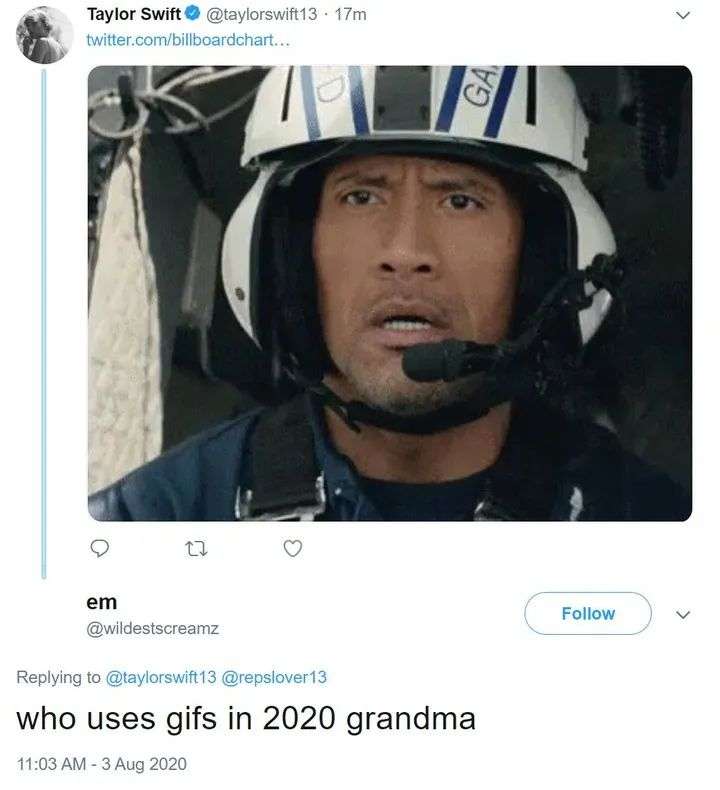Open @repslover13 mention link
Image resolution: width=720 pixels, height=790 pixels.
pyautogui.click(x=274, y=677)
